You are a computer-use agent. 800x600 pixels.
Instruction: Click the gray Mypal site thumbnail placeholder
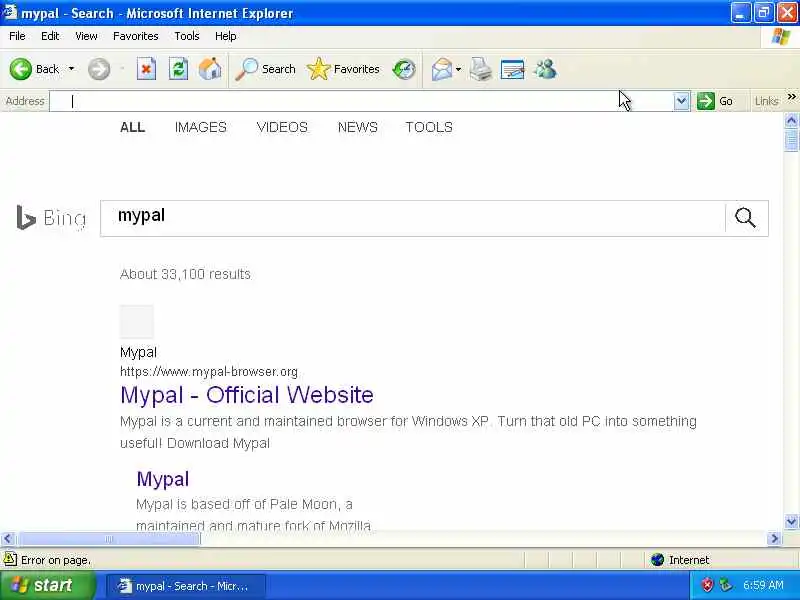pyautogui.click(x=137, y=321)
